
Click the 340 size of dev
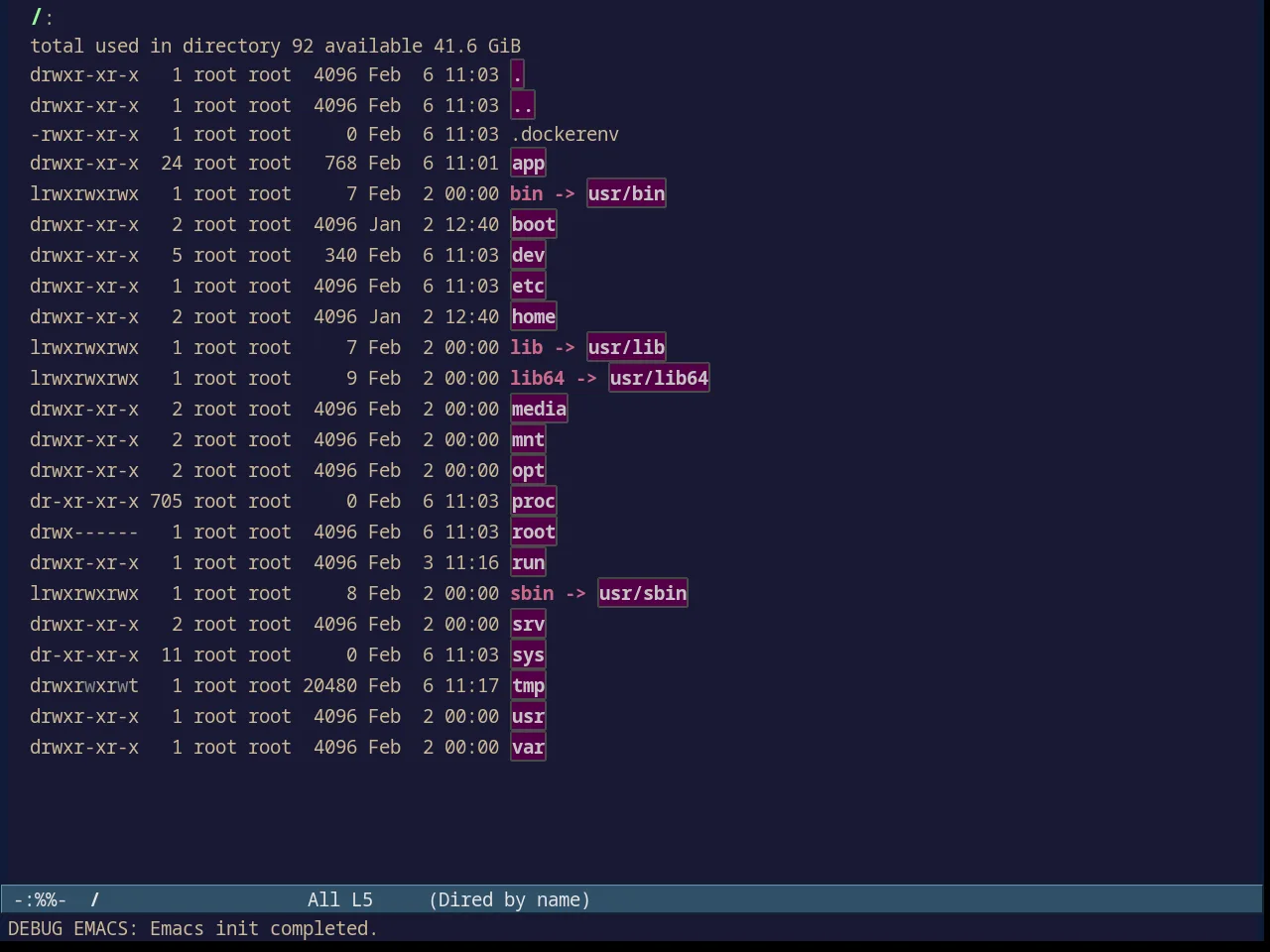click(340, 255)
